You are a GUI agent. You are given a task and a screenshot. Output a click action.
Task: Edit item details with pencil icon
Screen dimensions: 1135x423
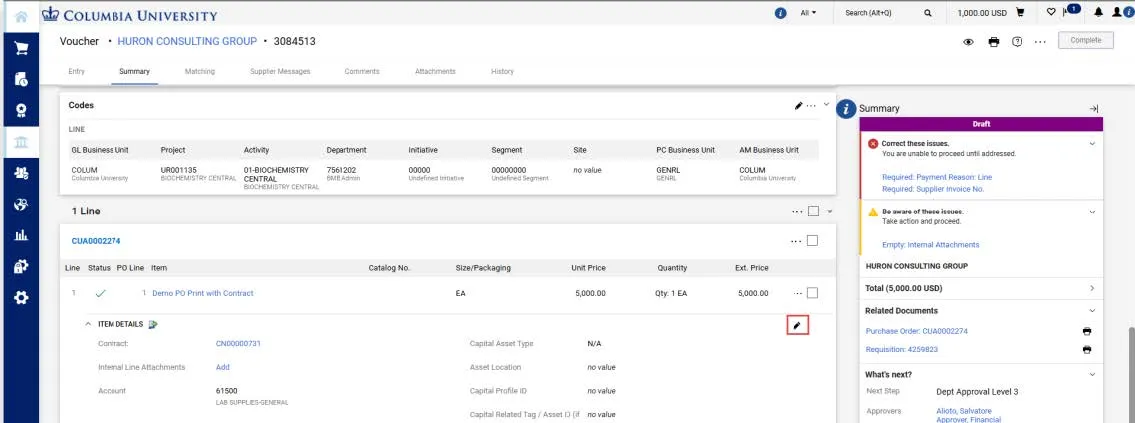(797, 325)
